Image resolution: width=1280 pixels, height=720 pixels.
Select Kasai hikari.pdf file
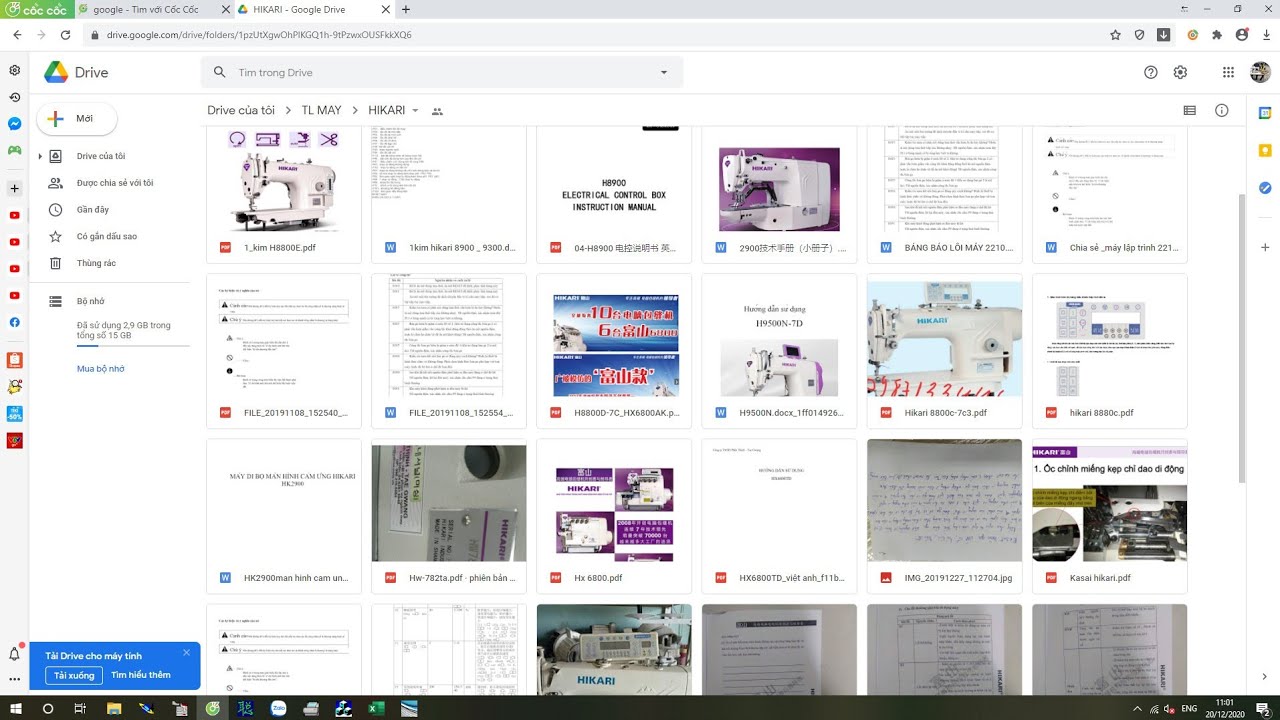coord(1110,516)
